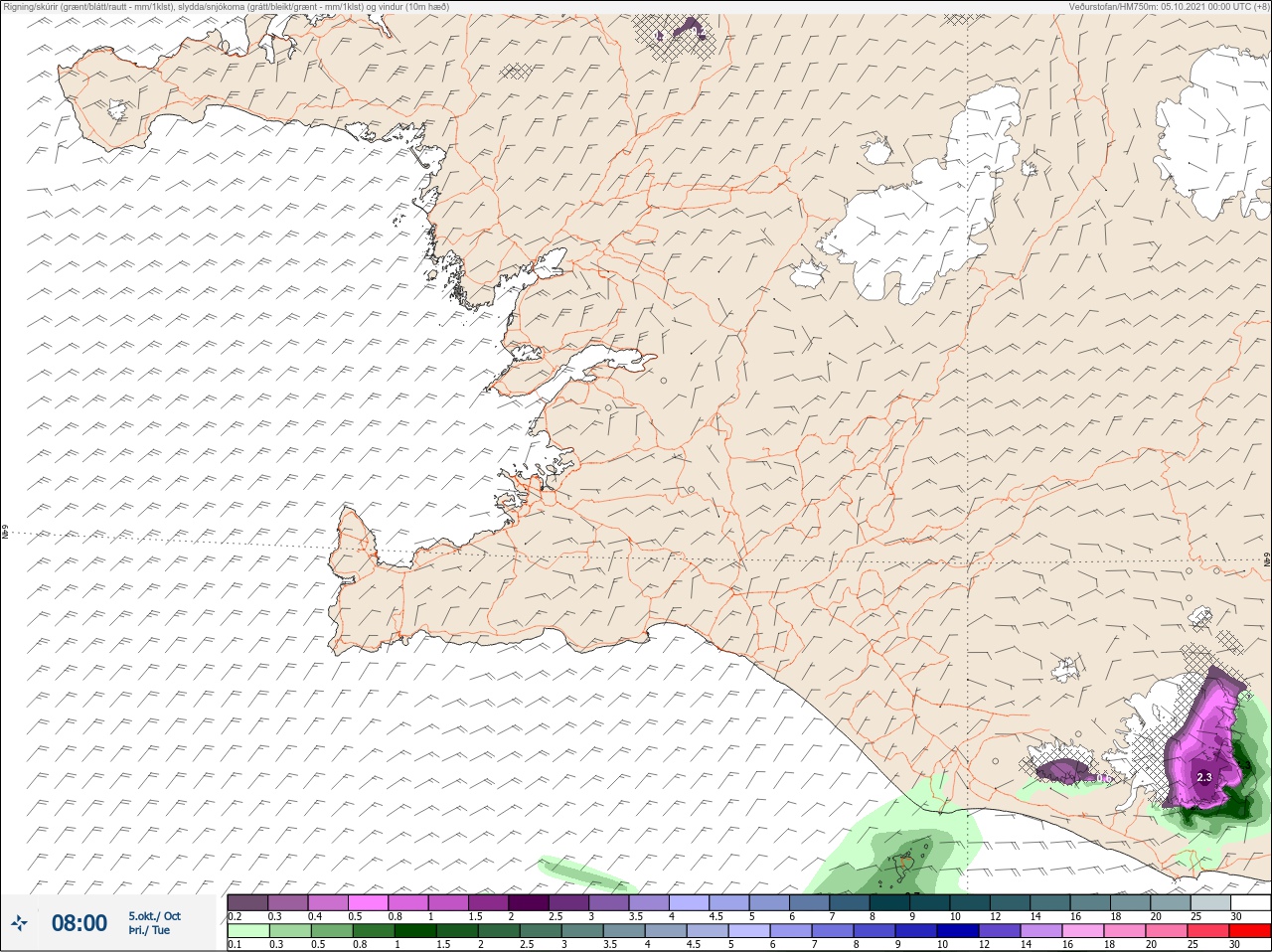The width and height of the screenshot is (1272, 952).
Task: Pick snow legend swatch starting at 16
Action: click(x=1091, y=903)
